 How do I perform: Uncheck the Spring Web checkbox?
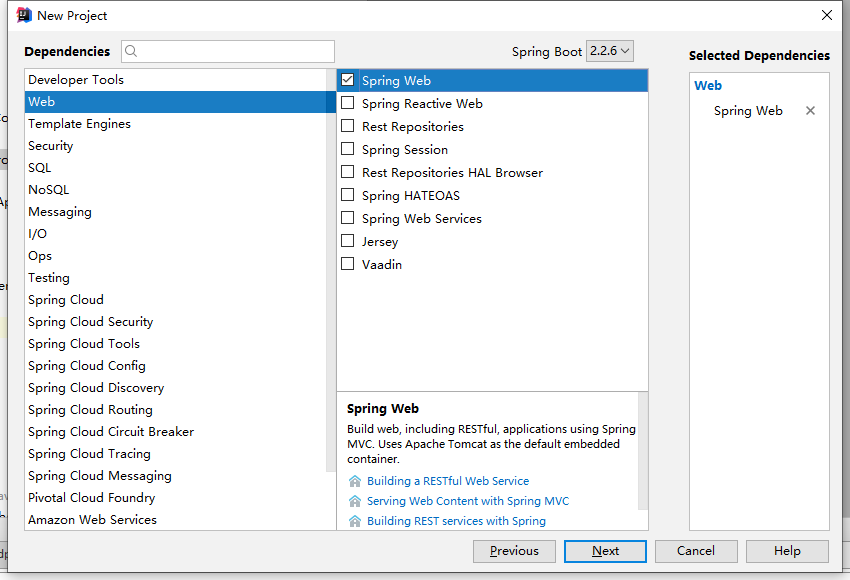point(347,80)
